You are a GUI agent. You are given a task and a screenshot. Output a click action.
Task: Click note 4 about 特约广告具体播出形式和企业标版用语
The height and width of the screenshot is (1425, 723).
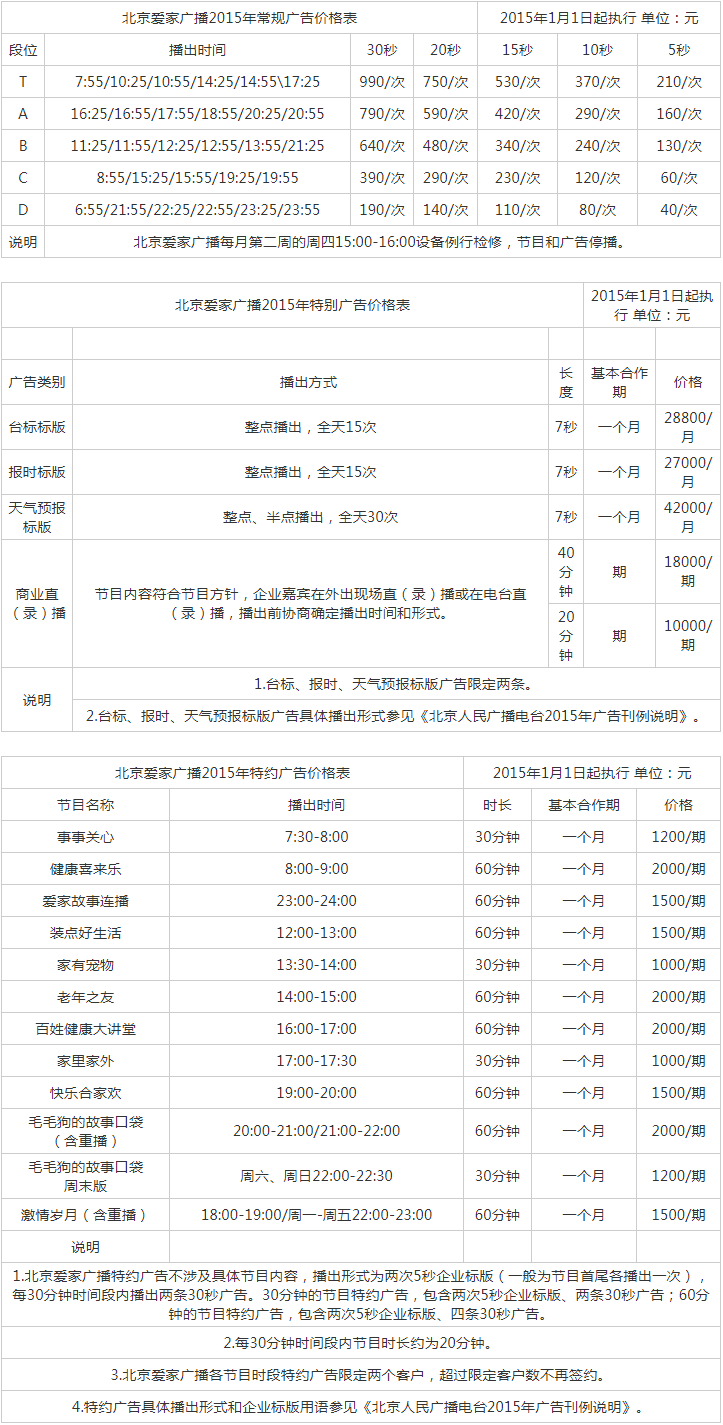361,1406
